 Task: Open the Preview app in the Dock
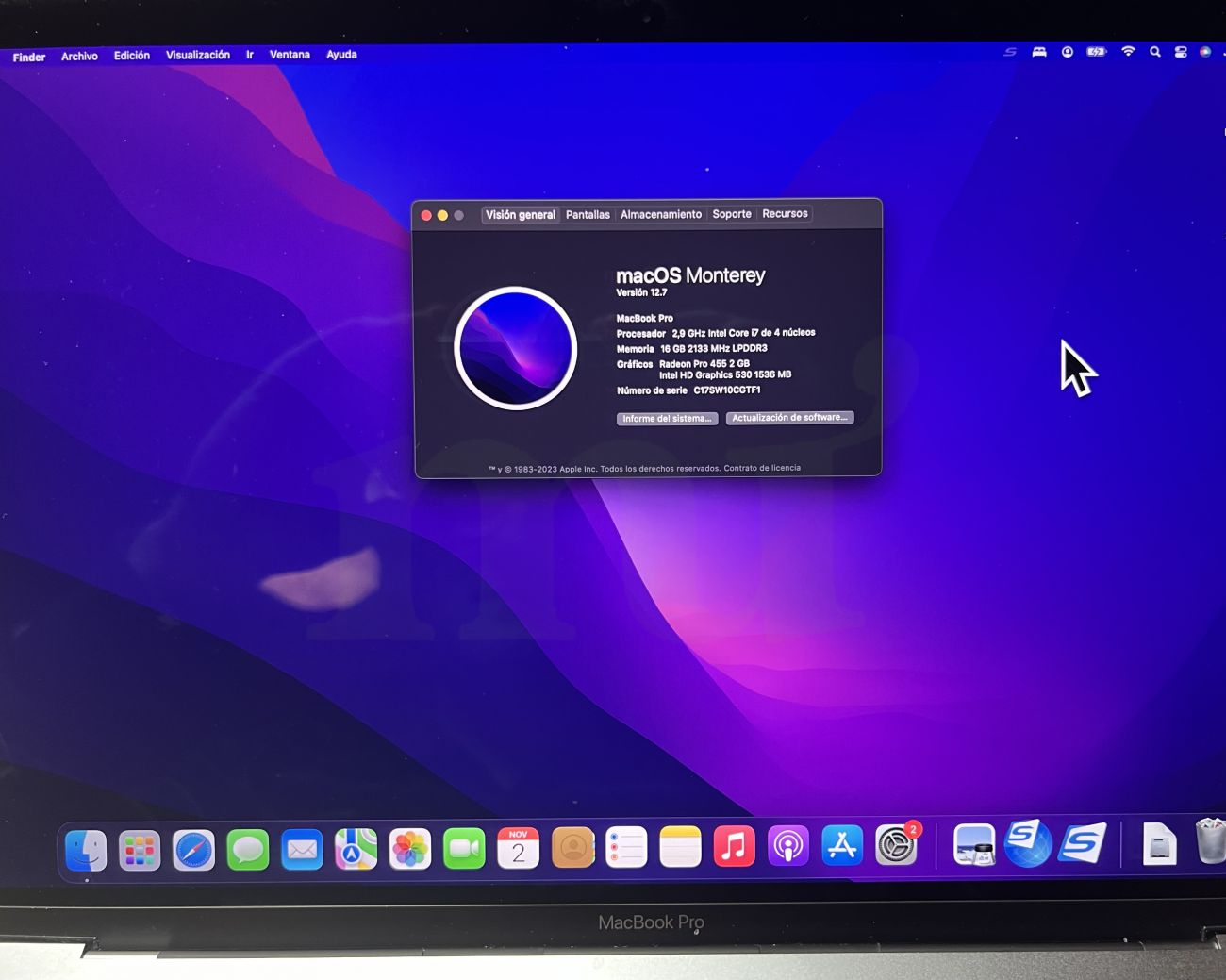974,844
